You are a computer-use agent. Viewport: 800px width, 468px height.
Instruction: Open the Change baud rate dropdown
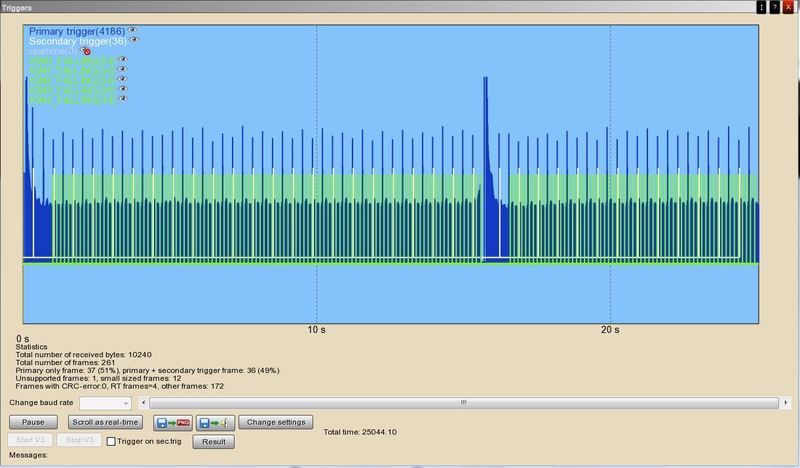[125, 403]
